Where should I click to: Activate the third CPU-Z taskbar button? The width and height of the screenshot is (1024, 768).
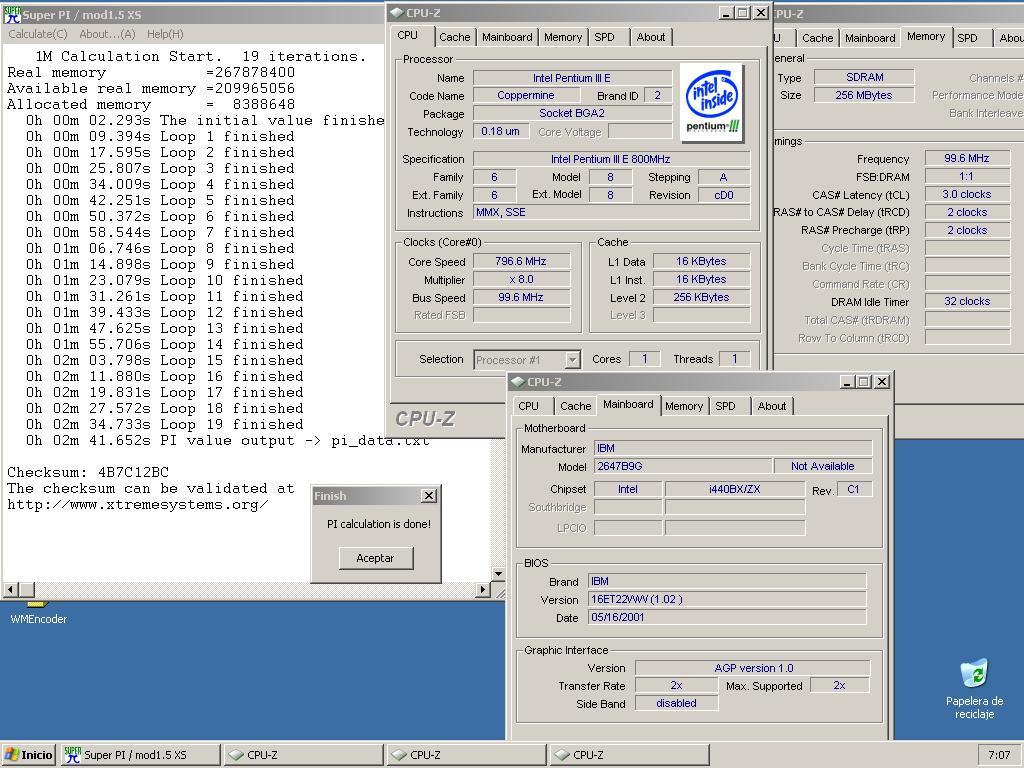pyautogui.click(x=630, y=755)
